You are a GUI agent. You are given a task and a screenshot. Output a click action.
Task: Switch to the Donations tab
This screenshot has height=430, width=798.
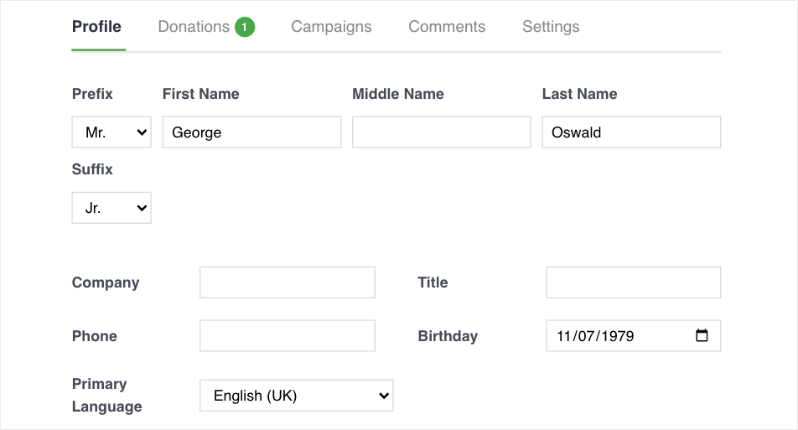coord(194,26)
